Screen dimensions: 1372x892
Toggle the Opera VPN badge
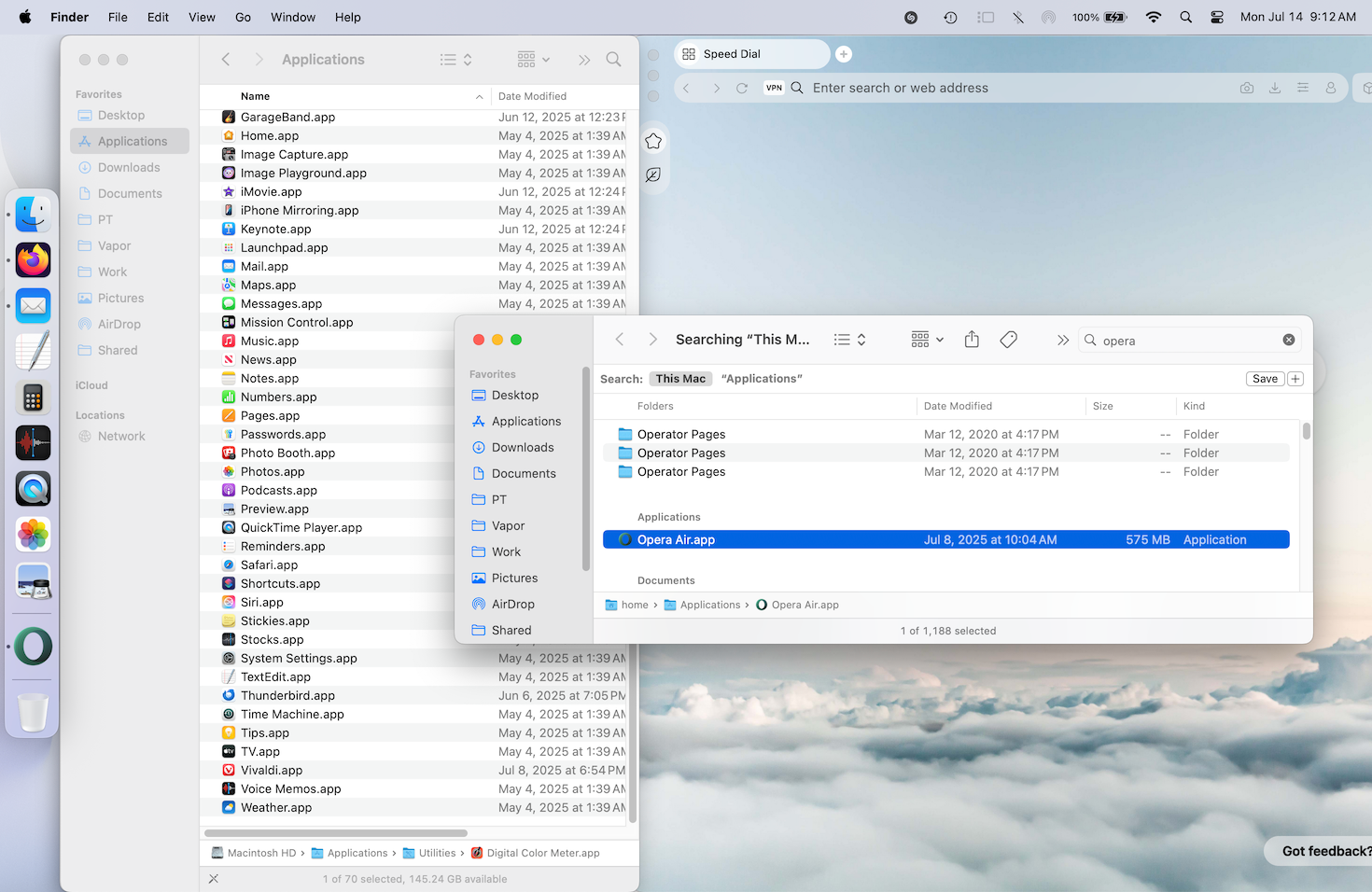point(774,88)
